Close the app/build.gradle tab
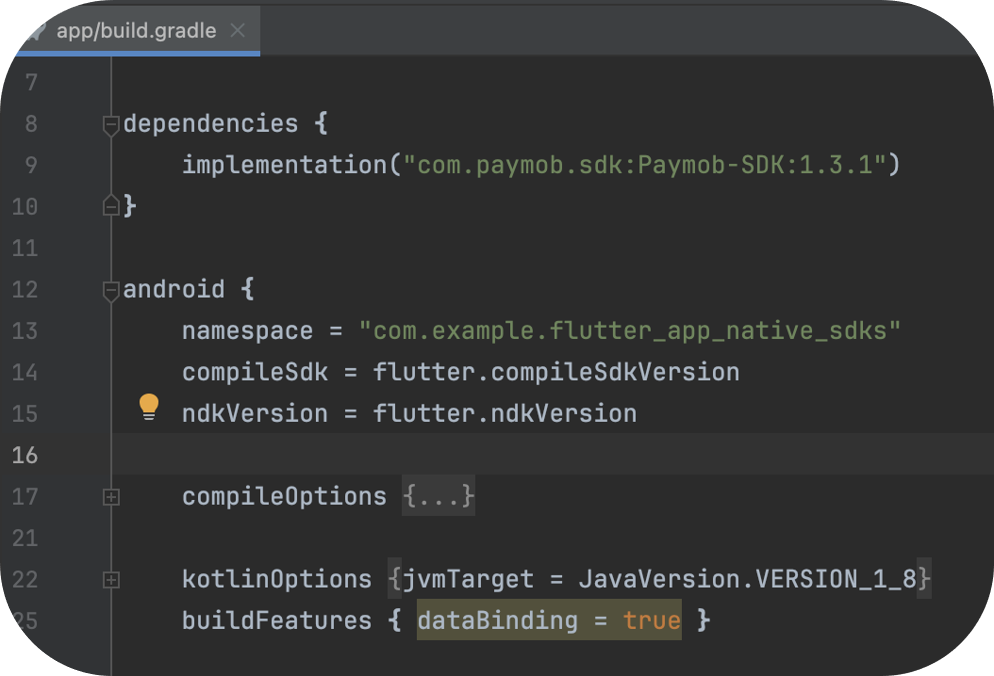Image resolution: width=994 pixels, height=676 pixels. coord(237,31)
